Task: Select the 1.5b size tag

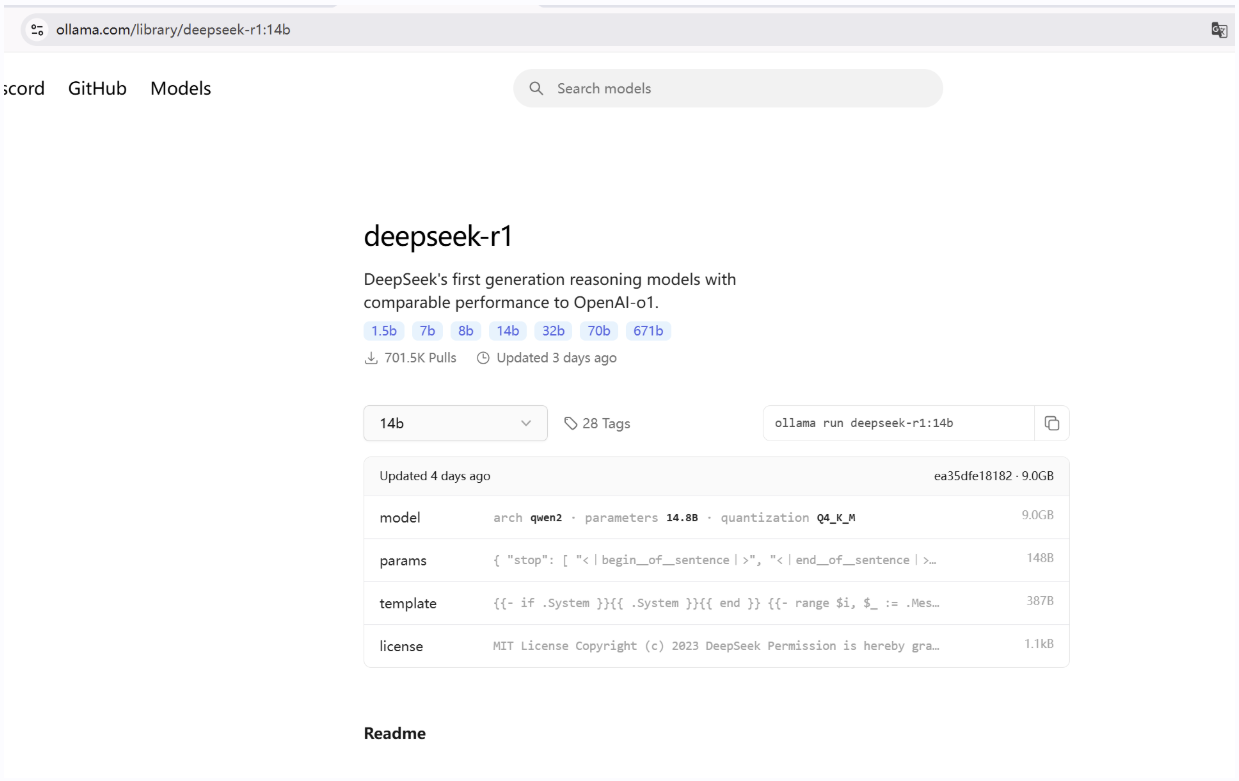Action: (384, 332)
